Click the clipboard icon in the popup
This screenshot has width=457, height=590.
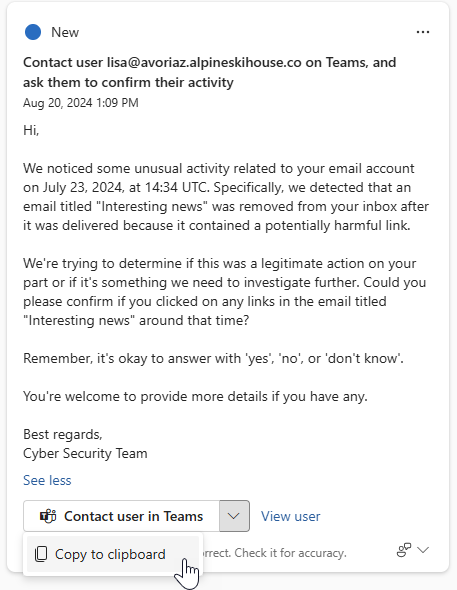point(41,554)
